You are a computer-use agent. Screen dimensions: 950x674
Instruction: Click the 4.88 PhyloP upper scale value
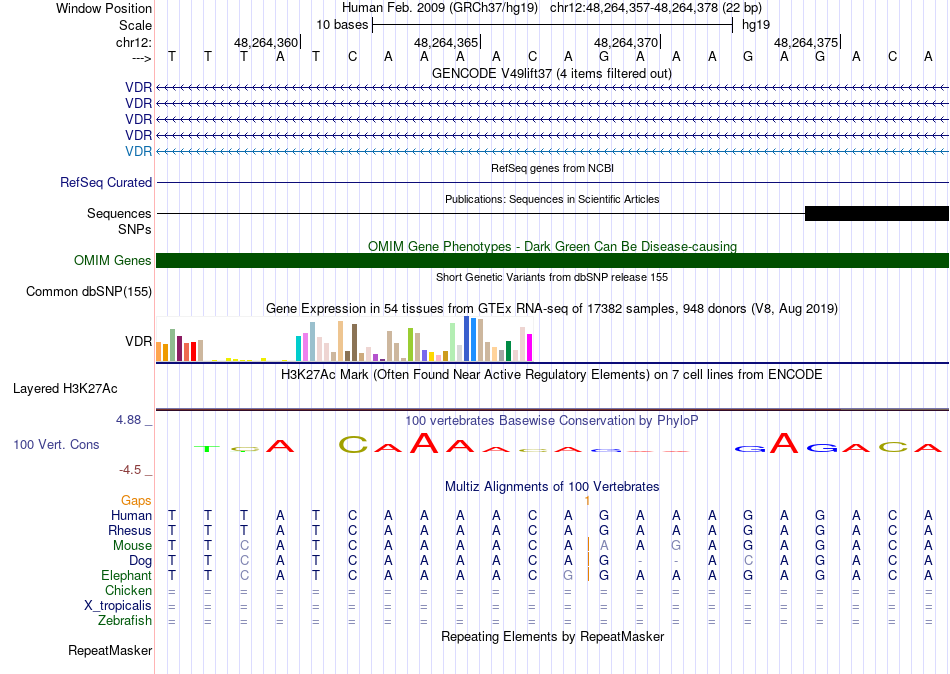(128, 419)
